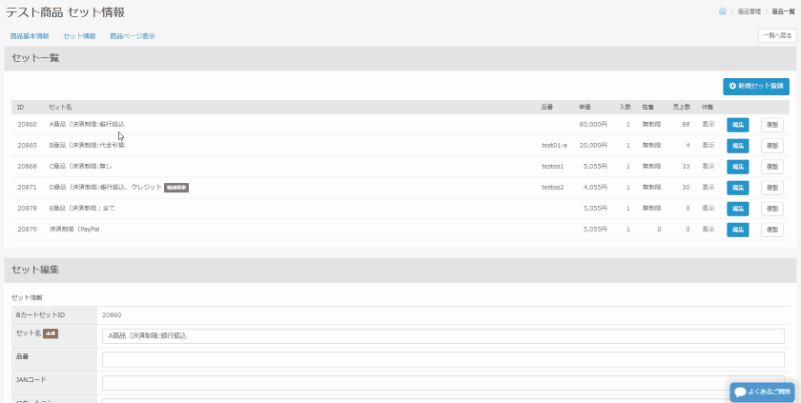Duplicate set 20865 B商品

[x=772, y=146]
